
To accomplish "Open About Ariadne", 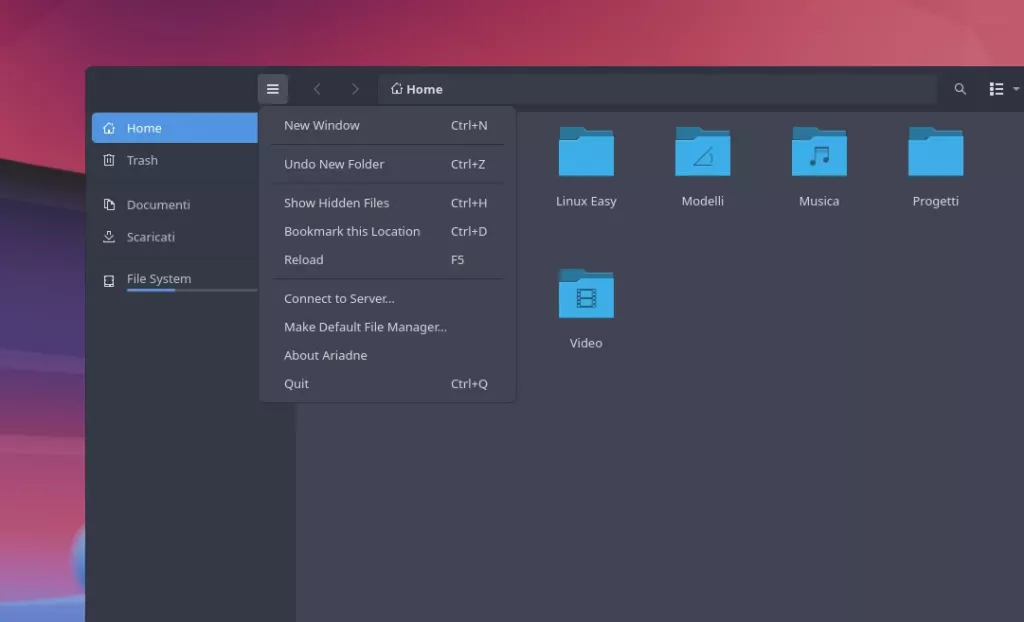I will 387,355.
